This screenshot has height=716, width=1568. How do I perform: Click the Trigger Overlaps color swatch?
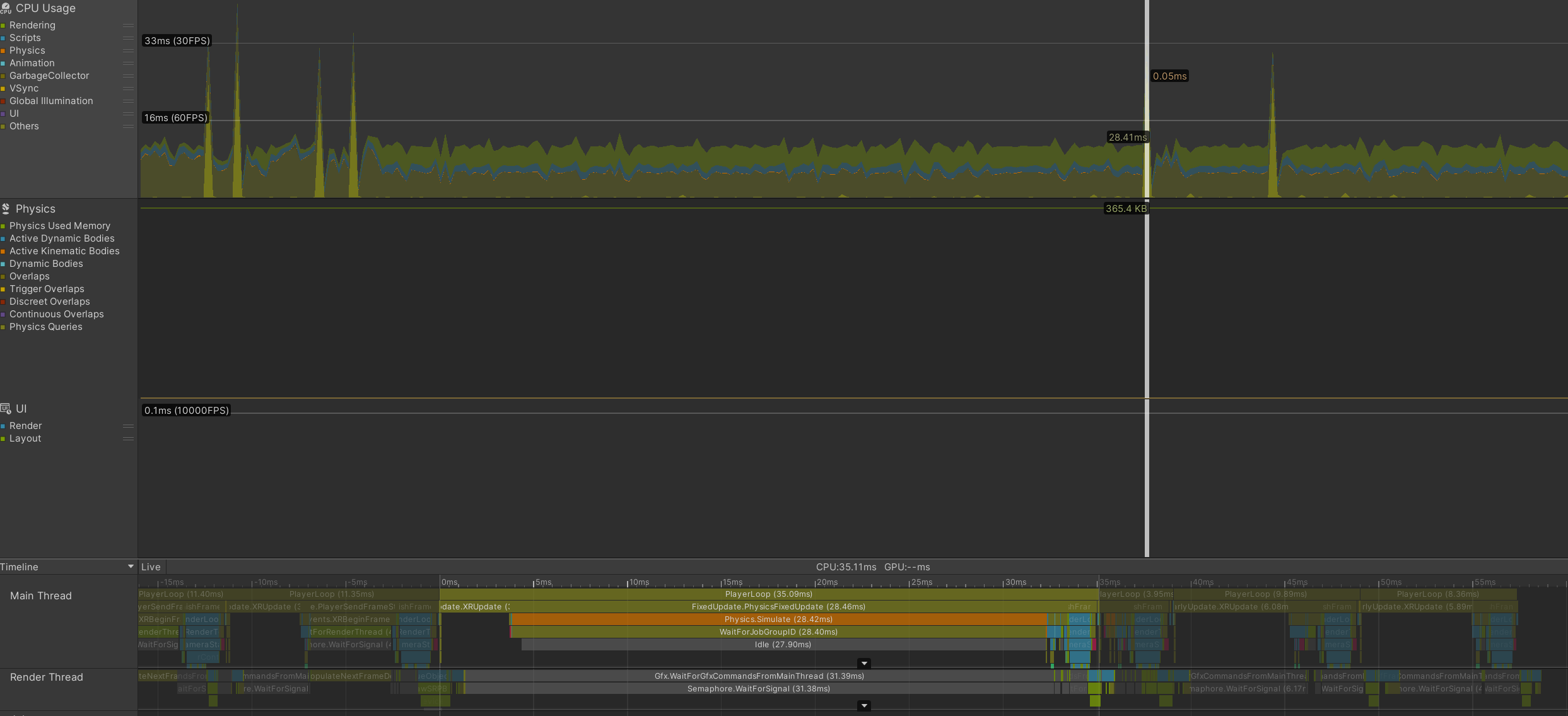[4, 289]
